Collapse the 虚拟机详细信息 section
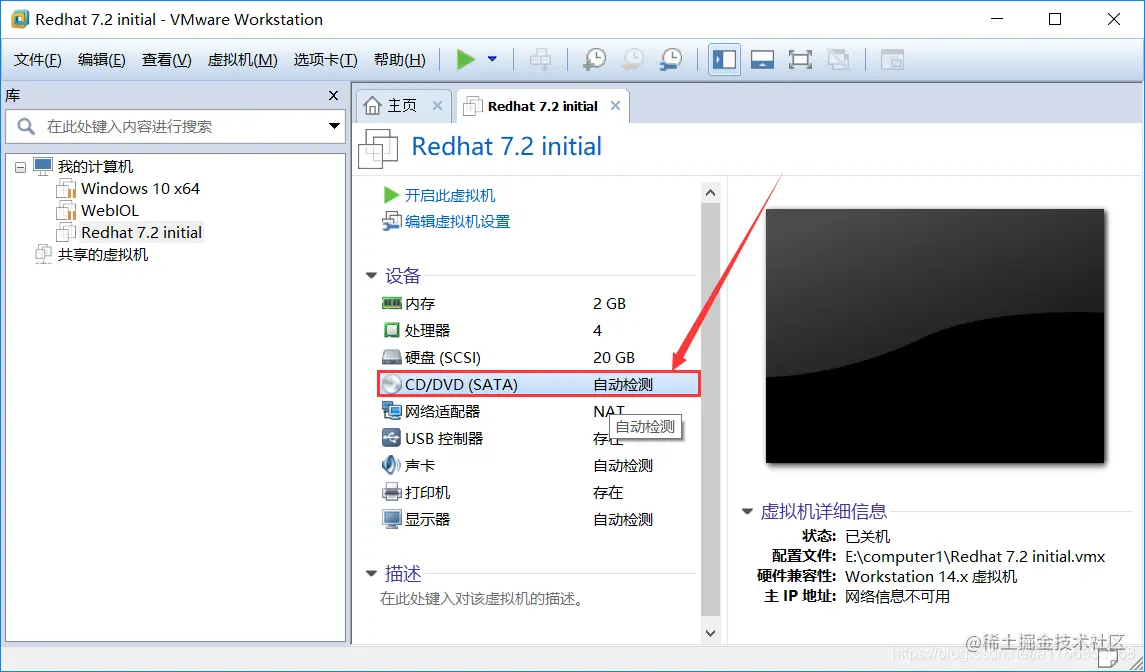1145x672 pixels. (x=747, y=511)
